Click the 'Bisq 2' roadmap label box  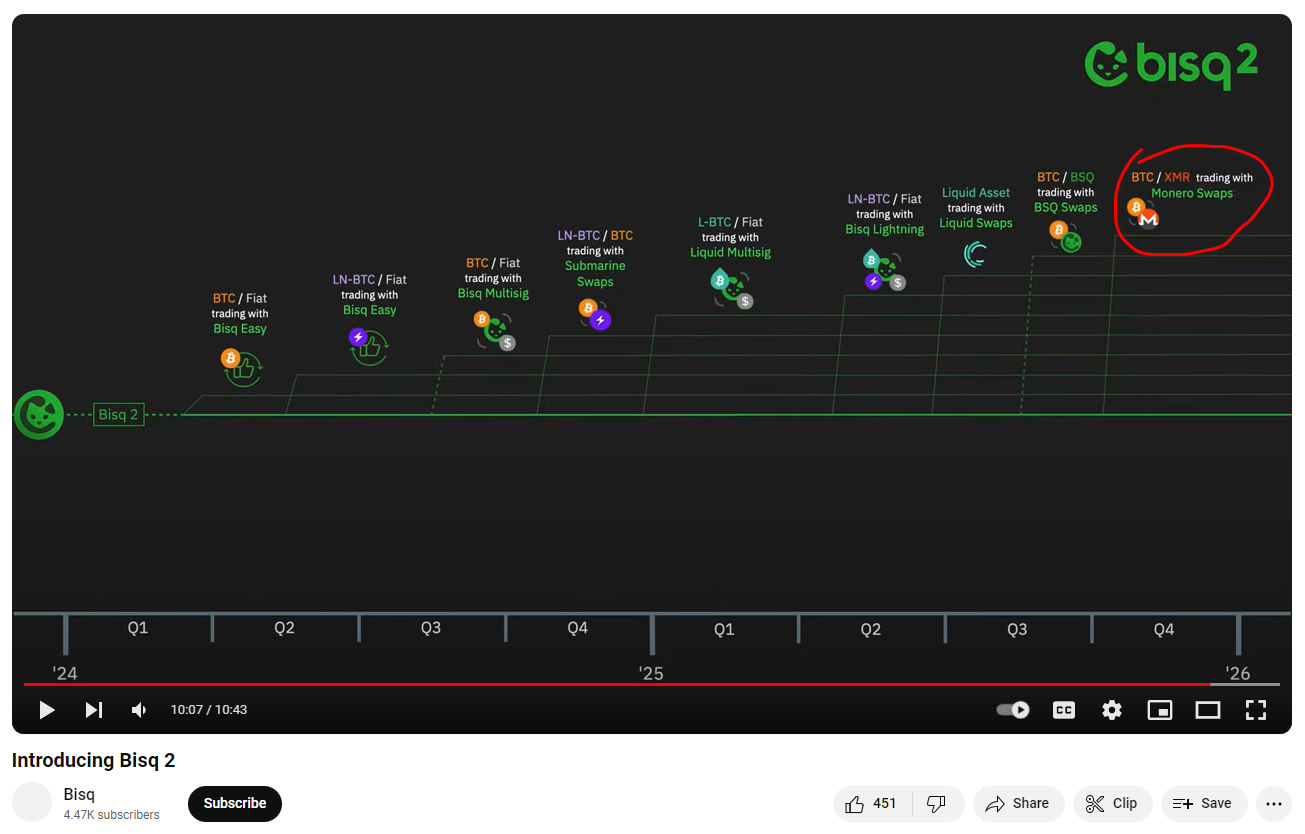(x=118, y=414)
